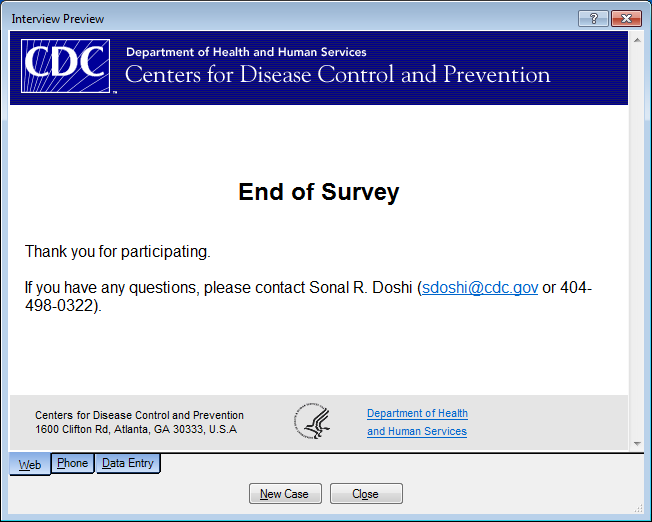The height and width of the screenshot is (522, 652).
Task: Click the scrollbar down arrow
Action: pos(636,443)
